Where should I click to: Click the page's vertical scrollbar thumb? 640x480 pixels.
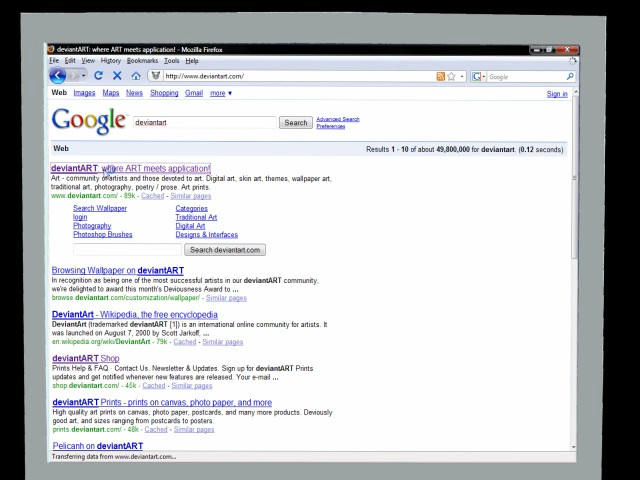[x=575, y=178]
